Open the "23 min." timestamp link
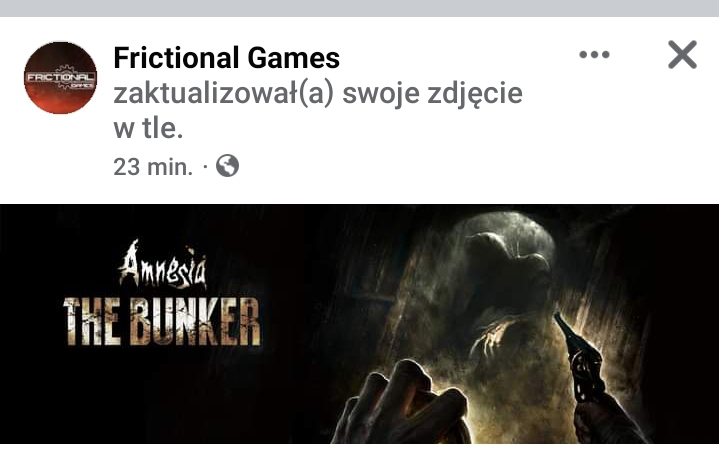The image size is (719, 457). [153, 167]
